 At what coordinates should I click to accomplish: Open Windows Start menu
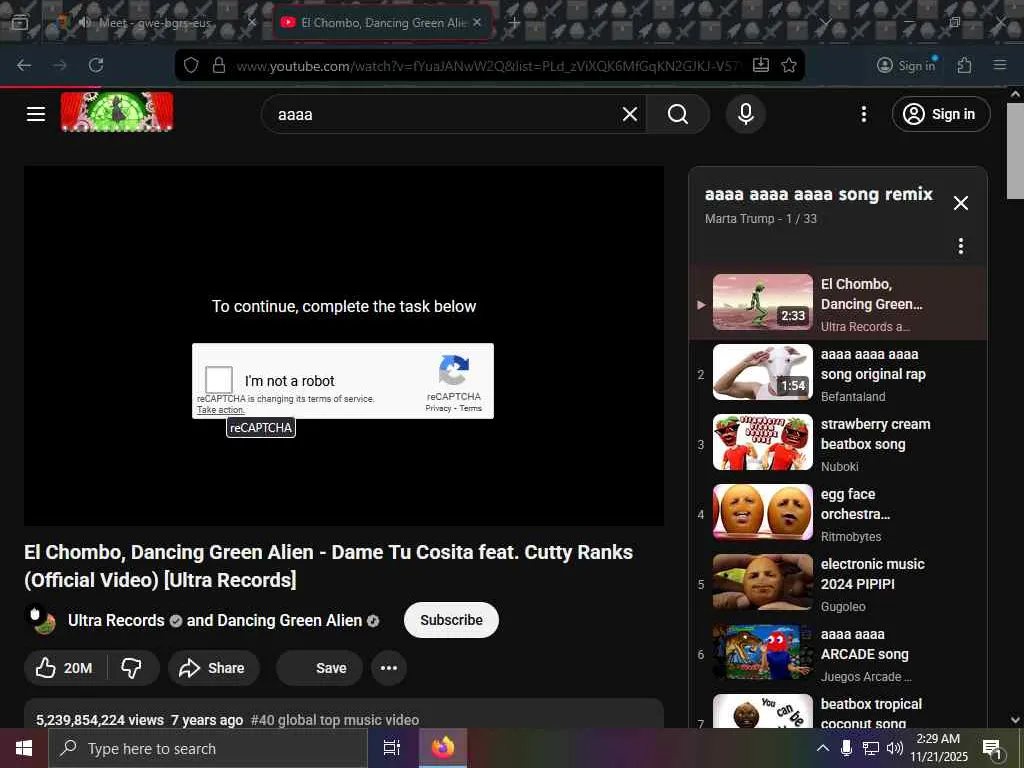(x=24, y=748)
